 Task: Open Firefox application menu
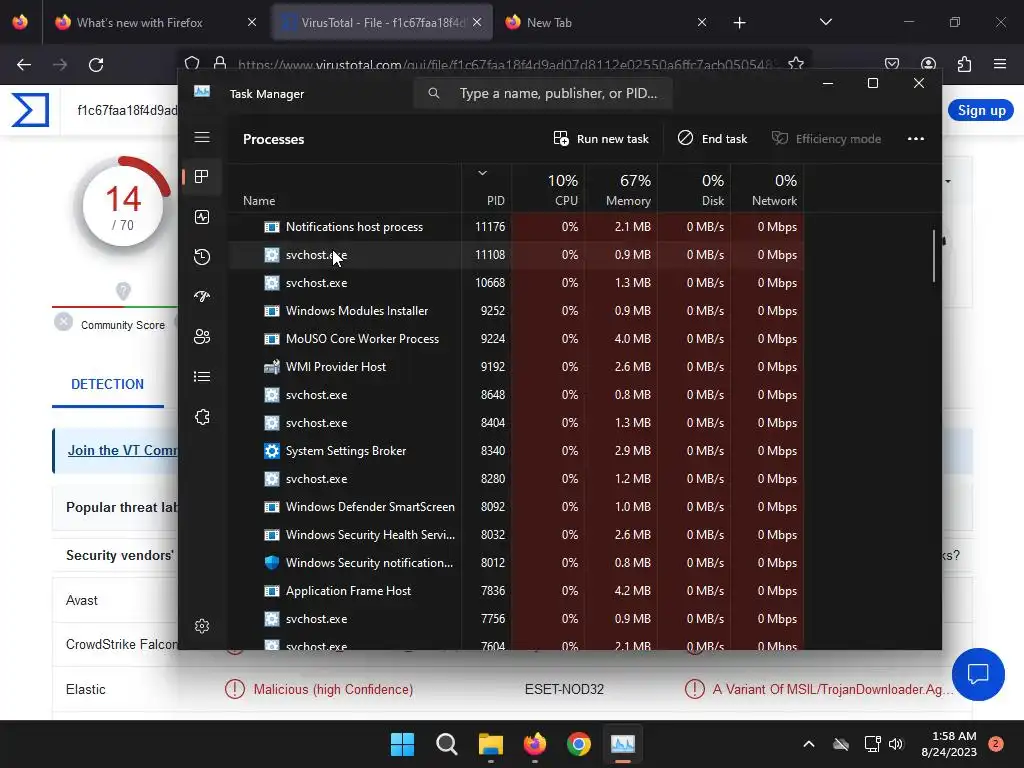coord(1000,64)
